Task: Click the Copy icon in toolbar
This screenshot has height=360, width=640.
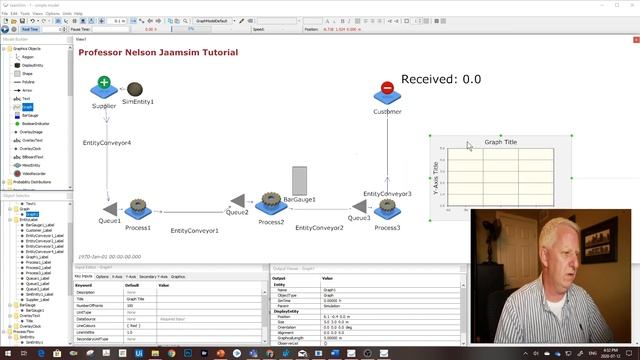Action: [x=171, y=21]
